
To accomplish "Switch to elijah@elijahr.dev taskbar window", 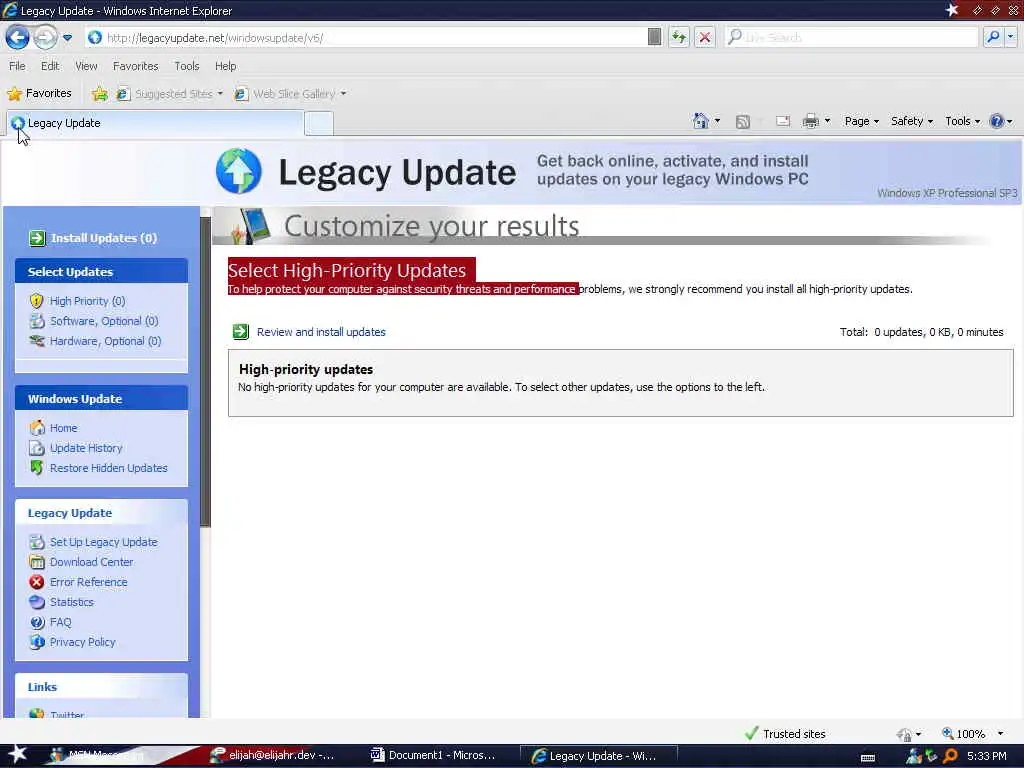I will point(272,756).
